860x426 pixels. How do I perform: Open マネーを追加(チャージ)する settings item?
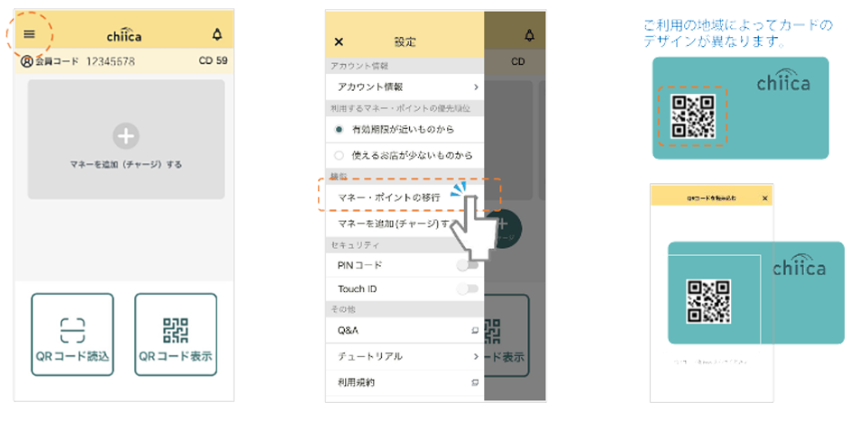pyautogui.click(x=405, y=224)
